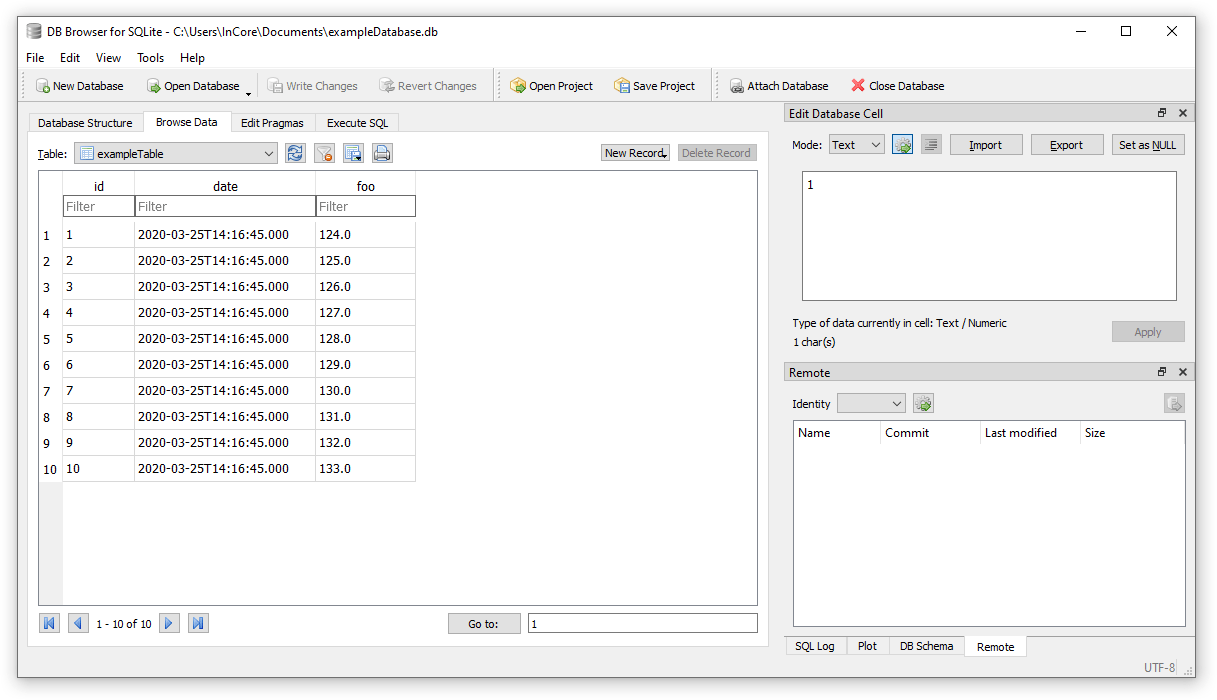
Task: Sort by the date column header
Action: (225, 186)
